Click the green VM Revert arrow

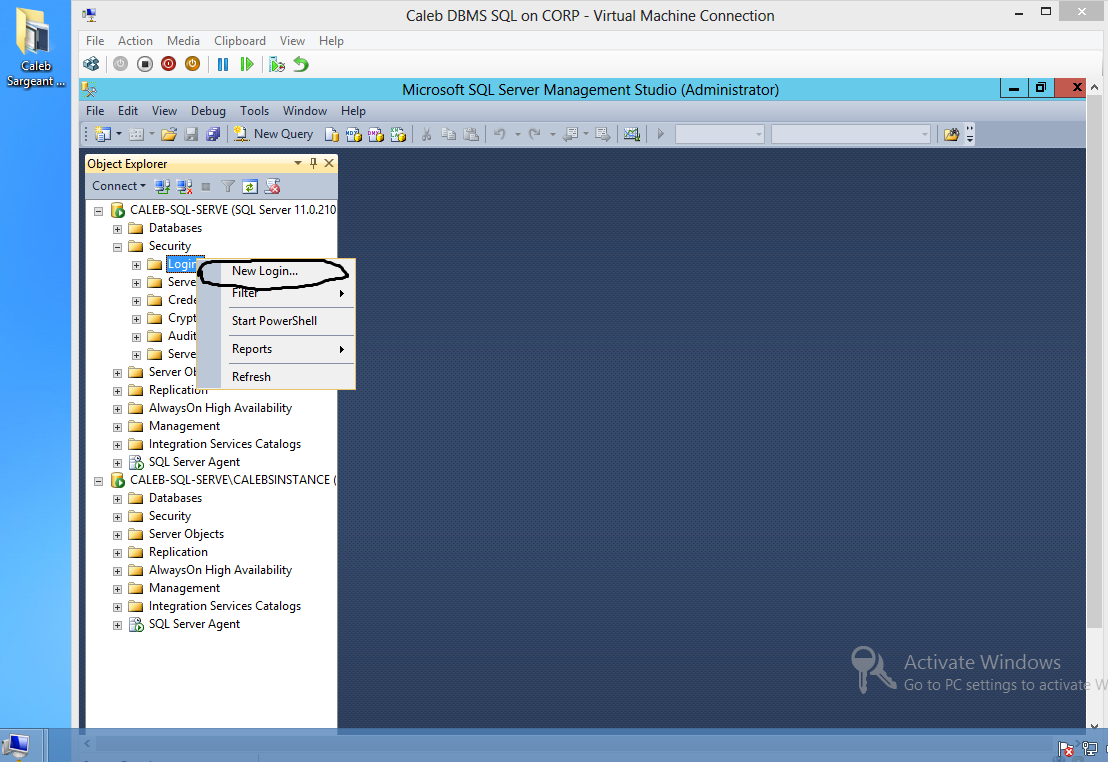pos(301,64)
